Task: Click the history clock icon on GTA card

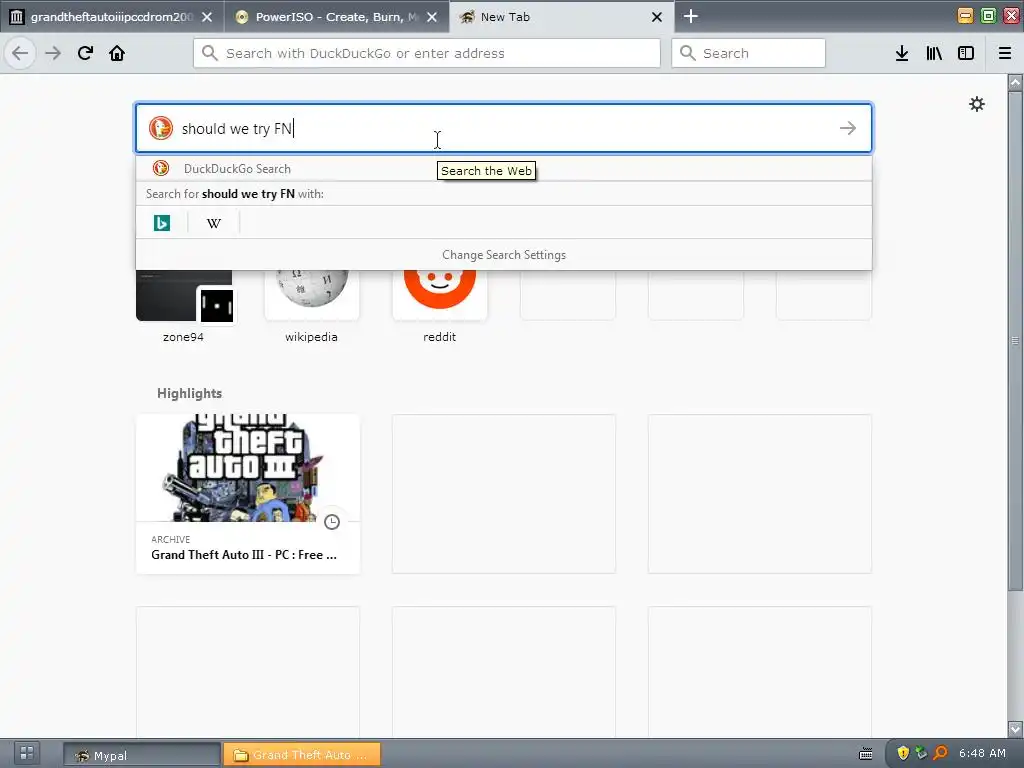Action: (332, 522)
